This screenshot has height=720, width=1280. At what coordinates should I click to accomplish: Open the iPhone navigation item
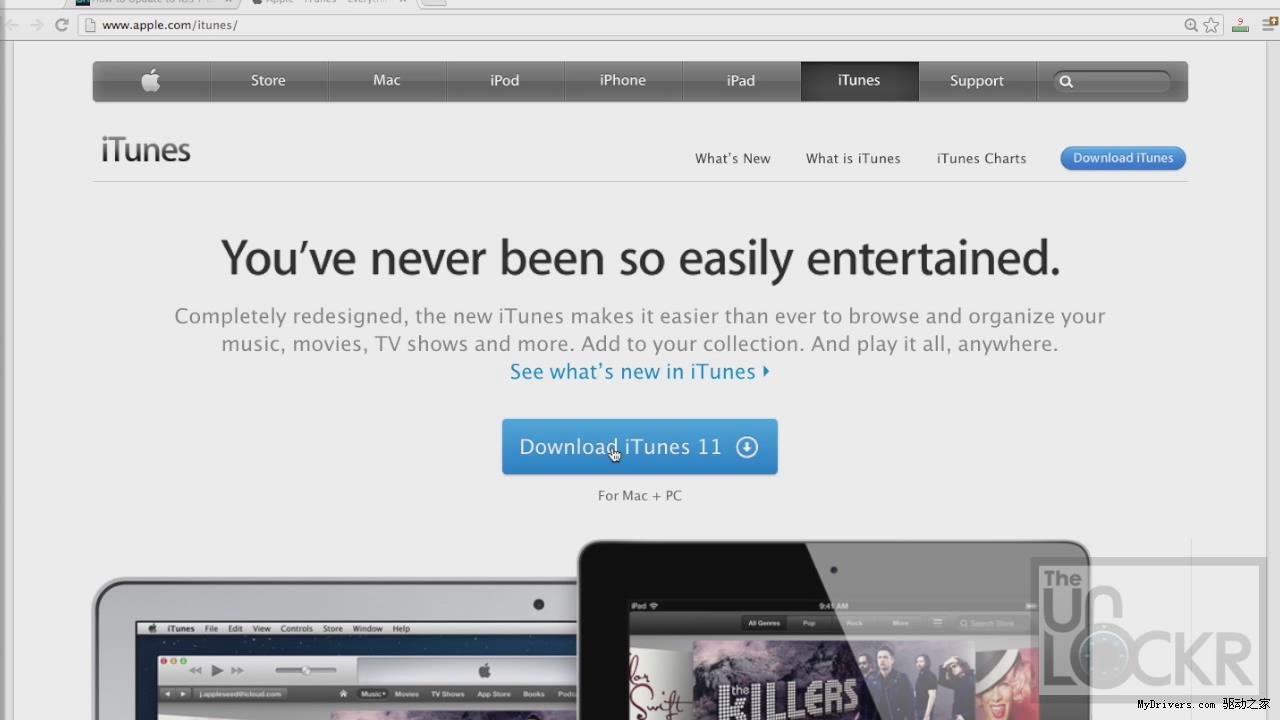[x=623, y=81]
